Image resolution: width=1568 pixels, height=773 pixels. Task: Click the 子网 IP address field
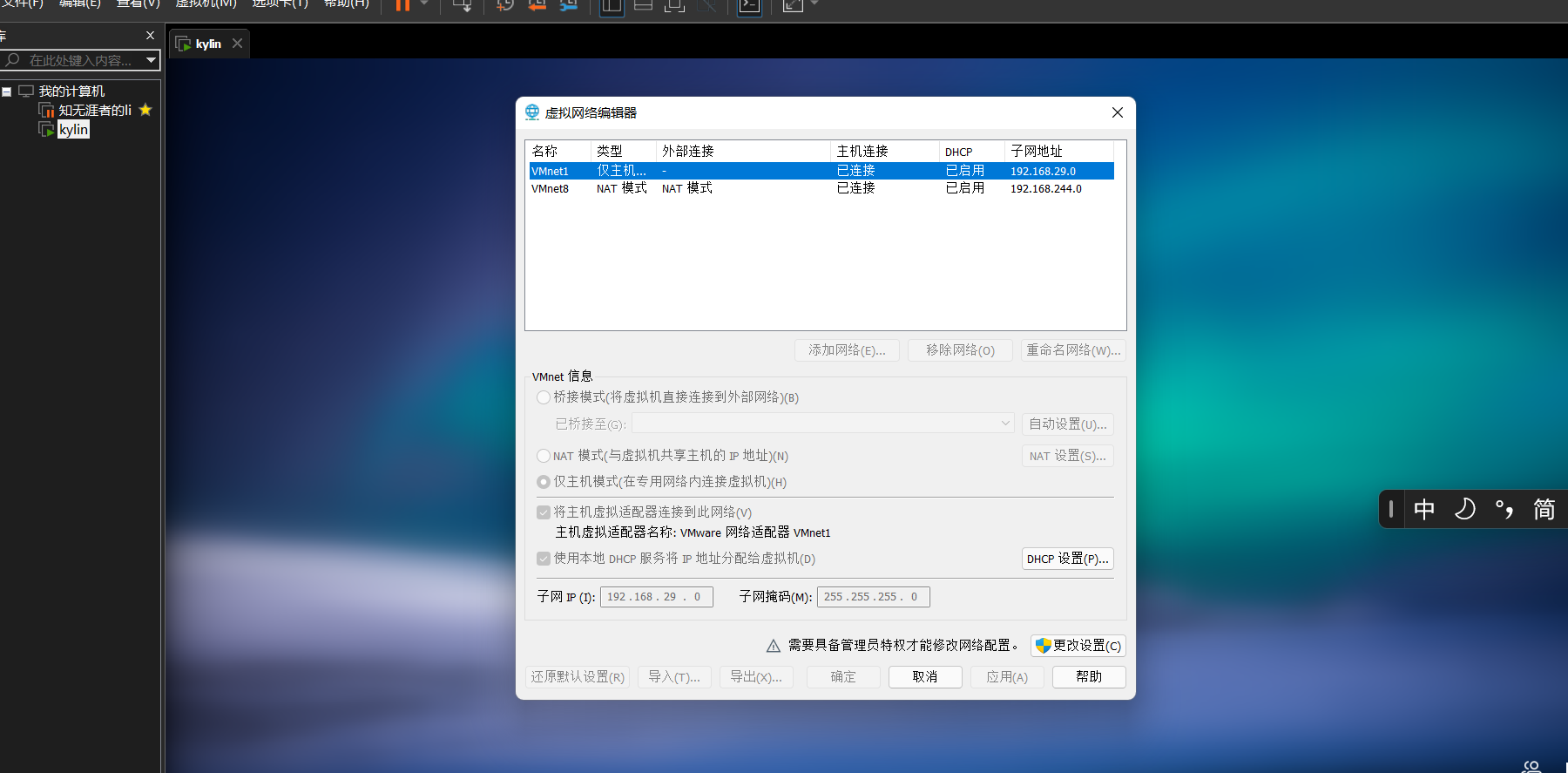click(x=657, y=597)
